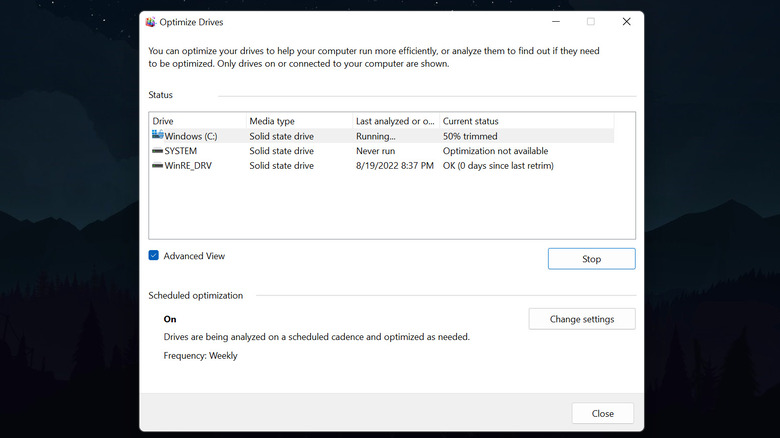Viewport: 780px width, 438px height.
Task: Select the SYSTEM drive icon
Action: tap(157, 151)
